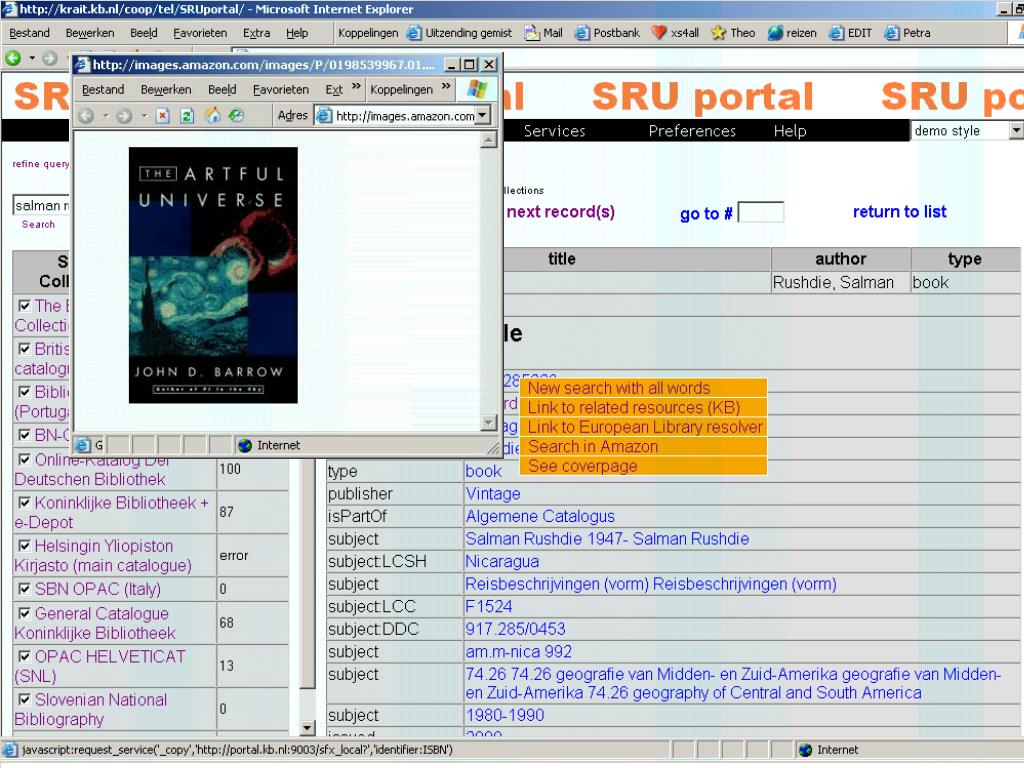Open the popup Forward button history dropdown
1024x768 pixels.
(x=144, y=116)
